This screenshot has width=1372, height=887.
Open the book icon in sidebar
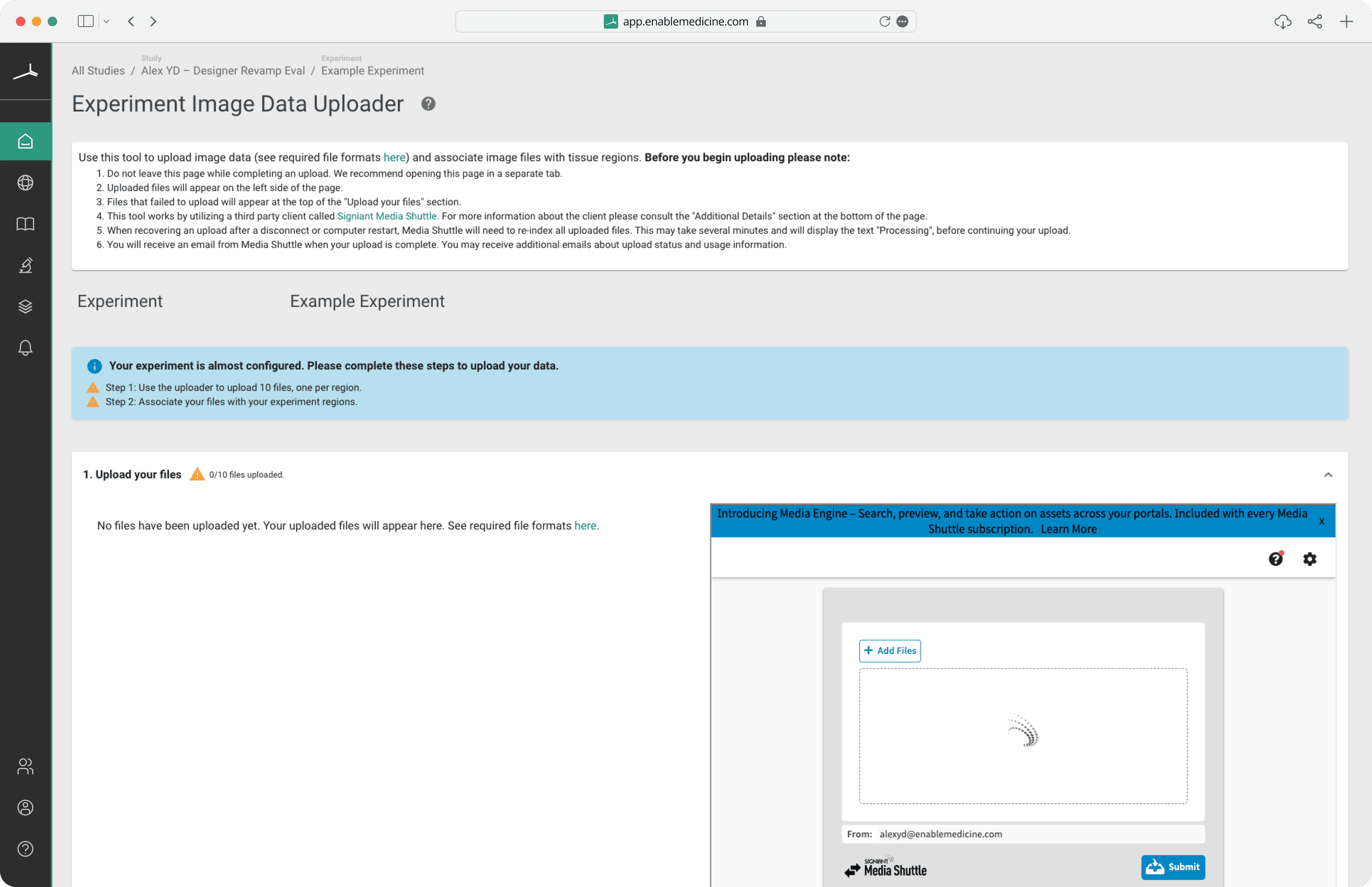[25, 224]
